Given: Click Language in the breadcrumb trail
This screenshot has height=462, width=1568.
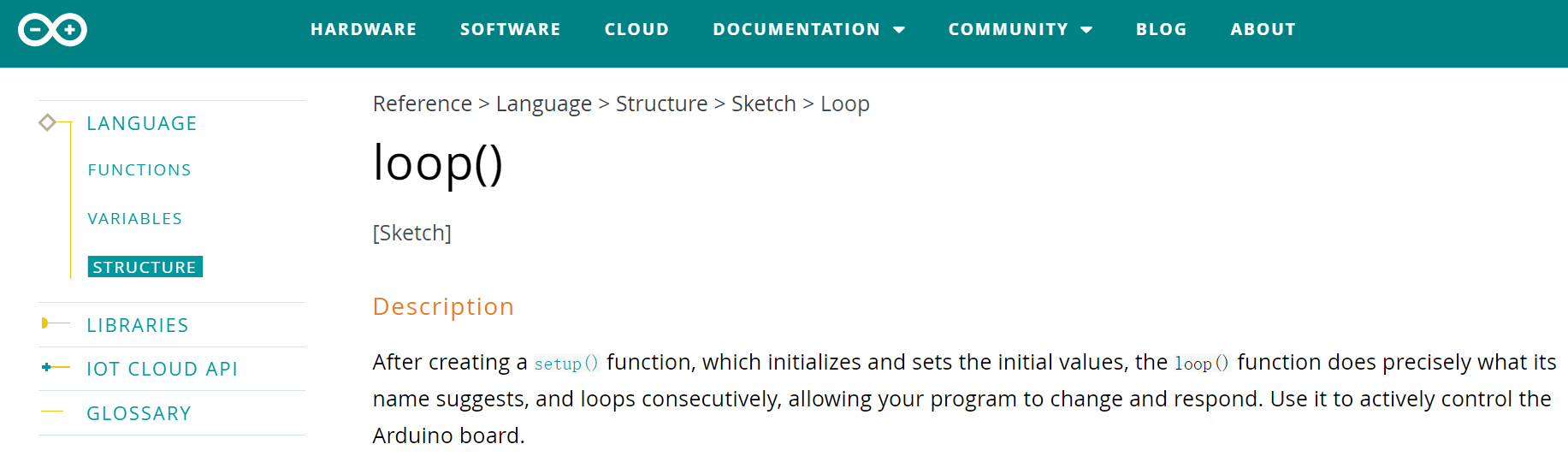Looking at the screenshot, I should [544, 104].
